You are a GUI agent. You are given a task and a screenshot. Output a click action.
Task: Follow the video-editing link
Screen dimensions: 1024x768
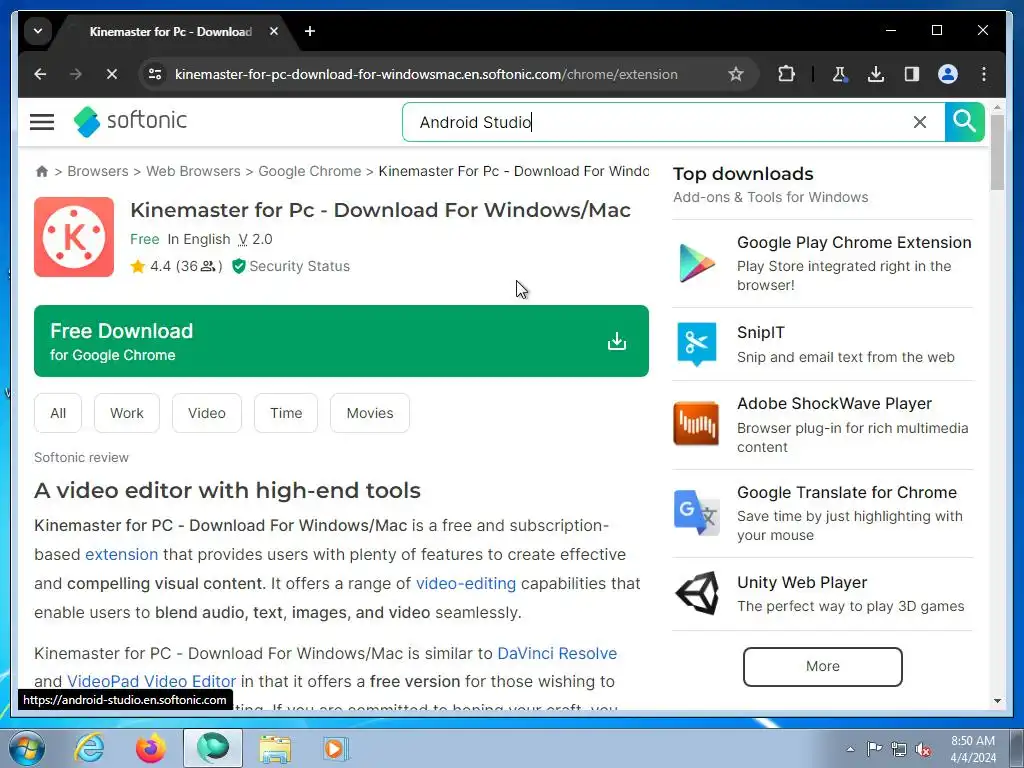(466, 583)
